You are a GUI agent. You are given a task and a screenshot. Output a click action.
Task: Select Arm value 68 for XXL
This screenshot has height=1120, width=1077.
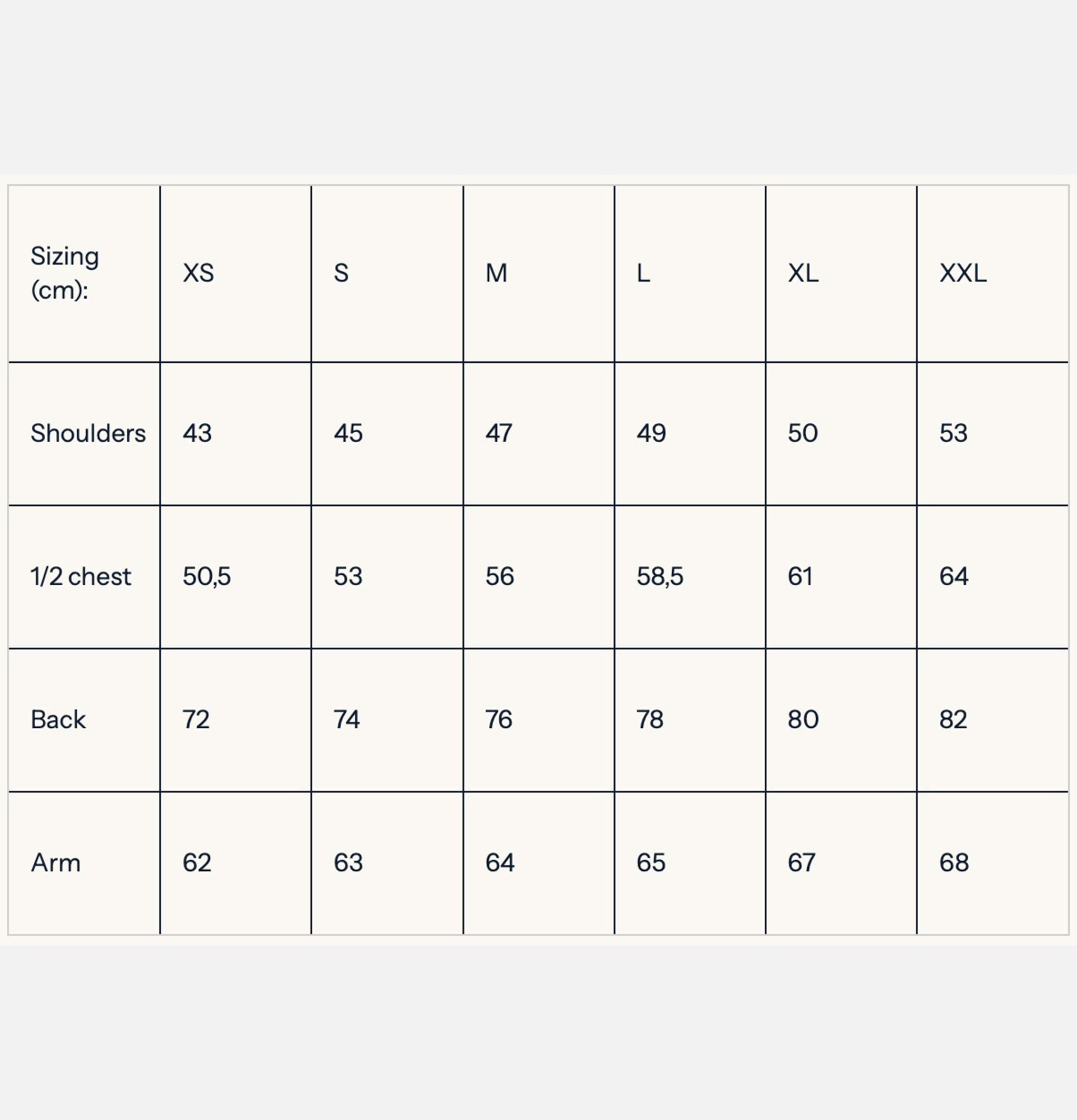coord(954,863)
